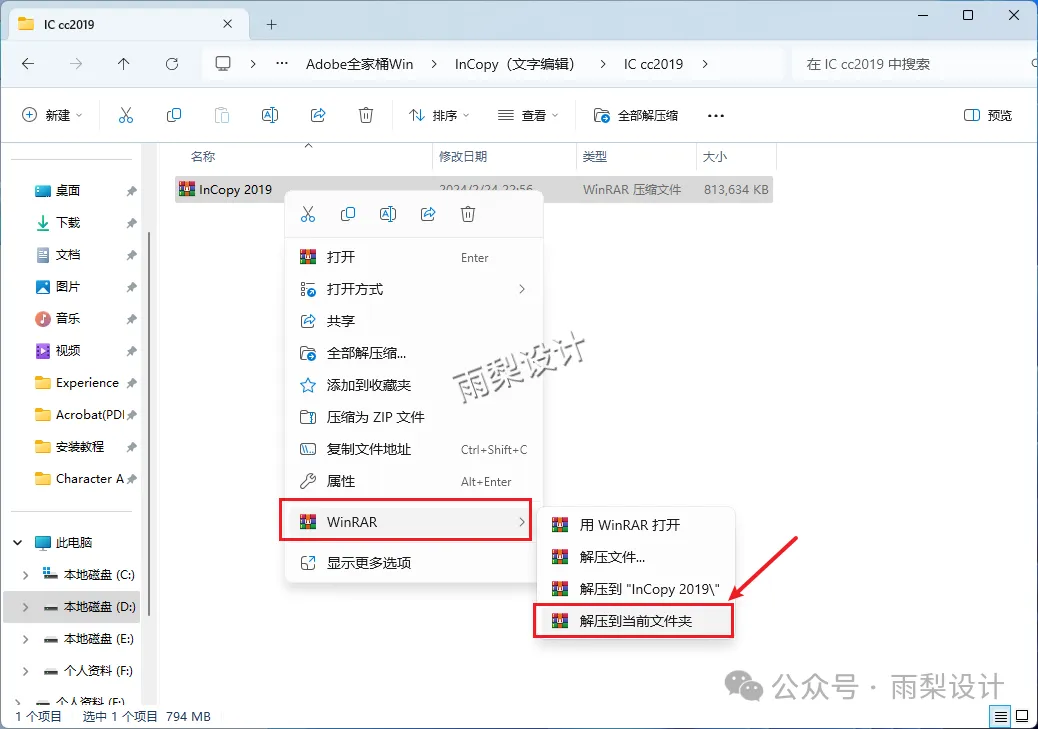Expand 本地磁盘 (D:) in the navigation pane
Screen dimensions: 1038x729
click(x=26, y=607)
